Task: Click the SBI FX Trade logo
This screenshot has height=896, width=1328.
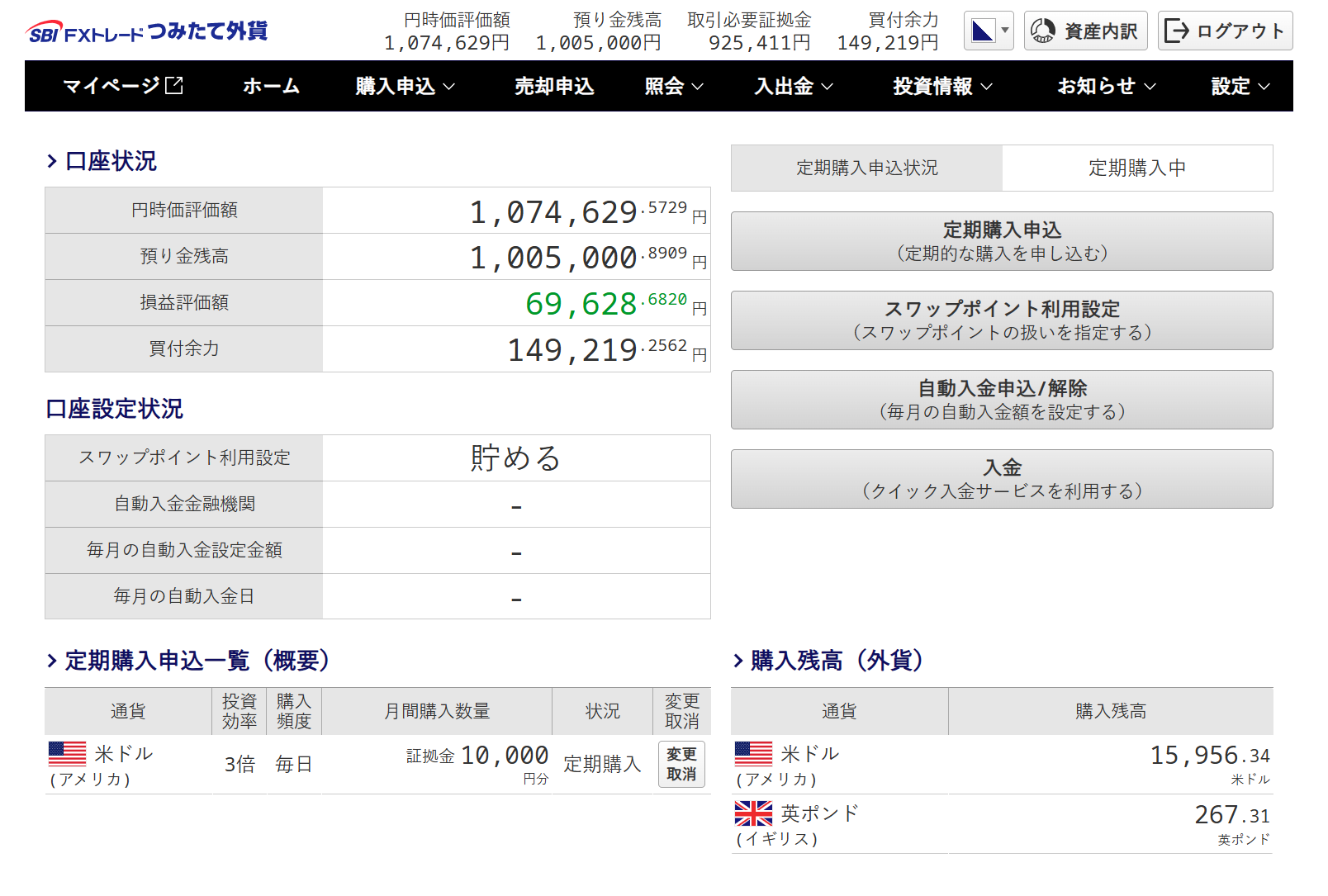Action: click(147, 31)
